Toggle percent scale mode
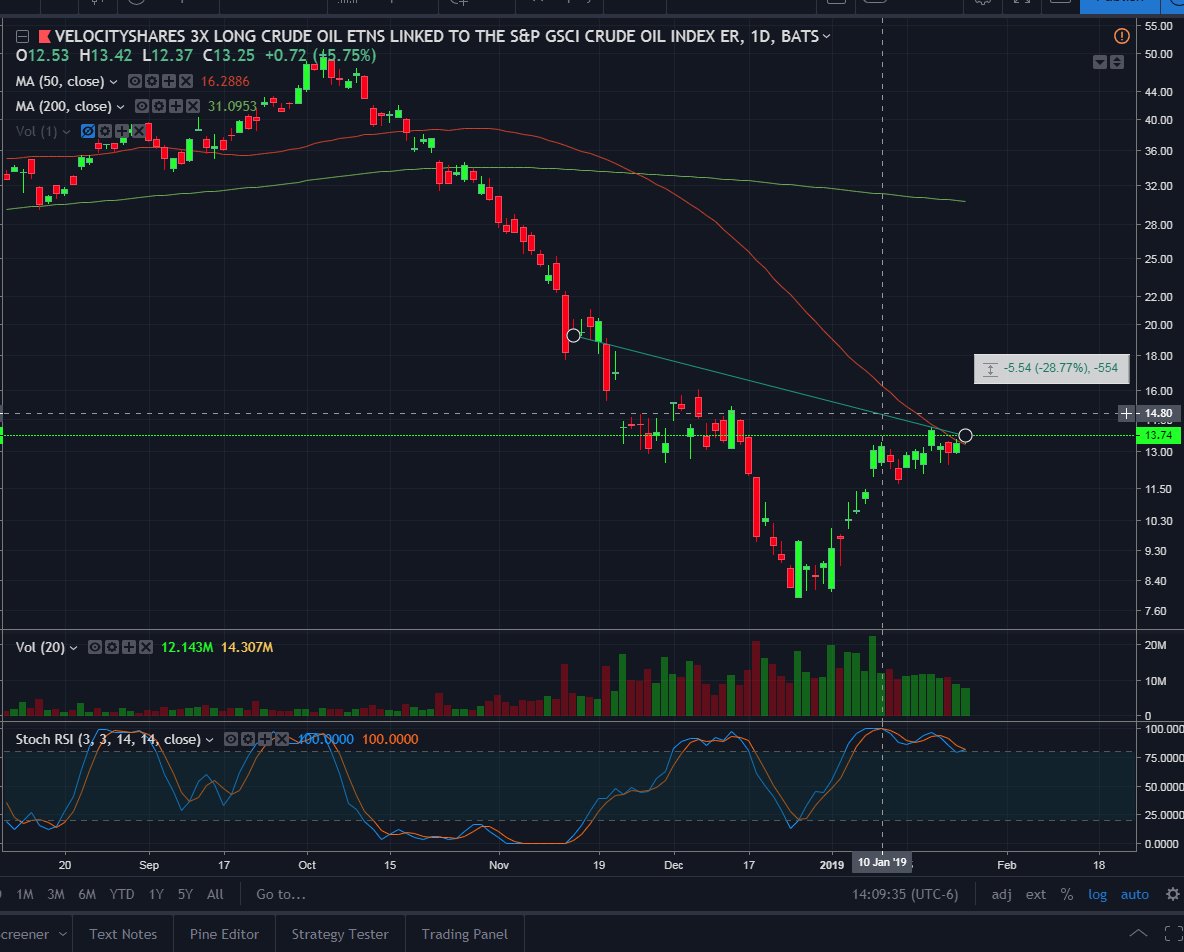 tap(1066, 895)
